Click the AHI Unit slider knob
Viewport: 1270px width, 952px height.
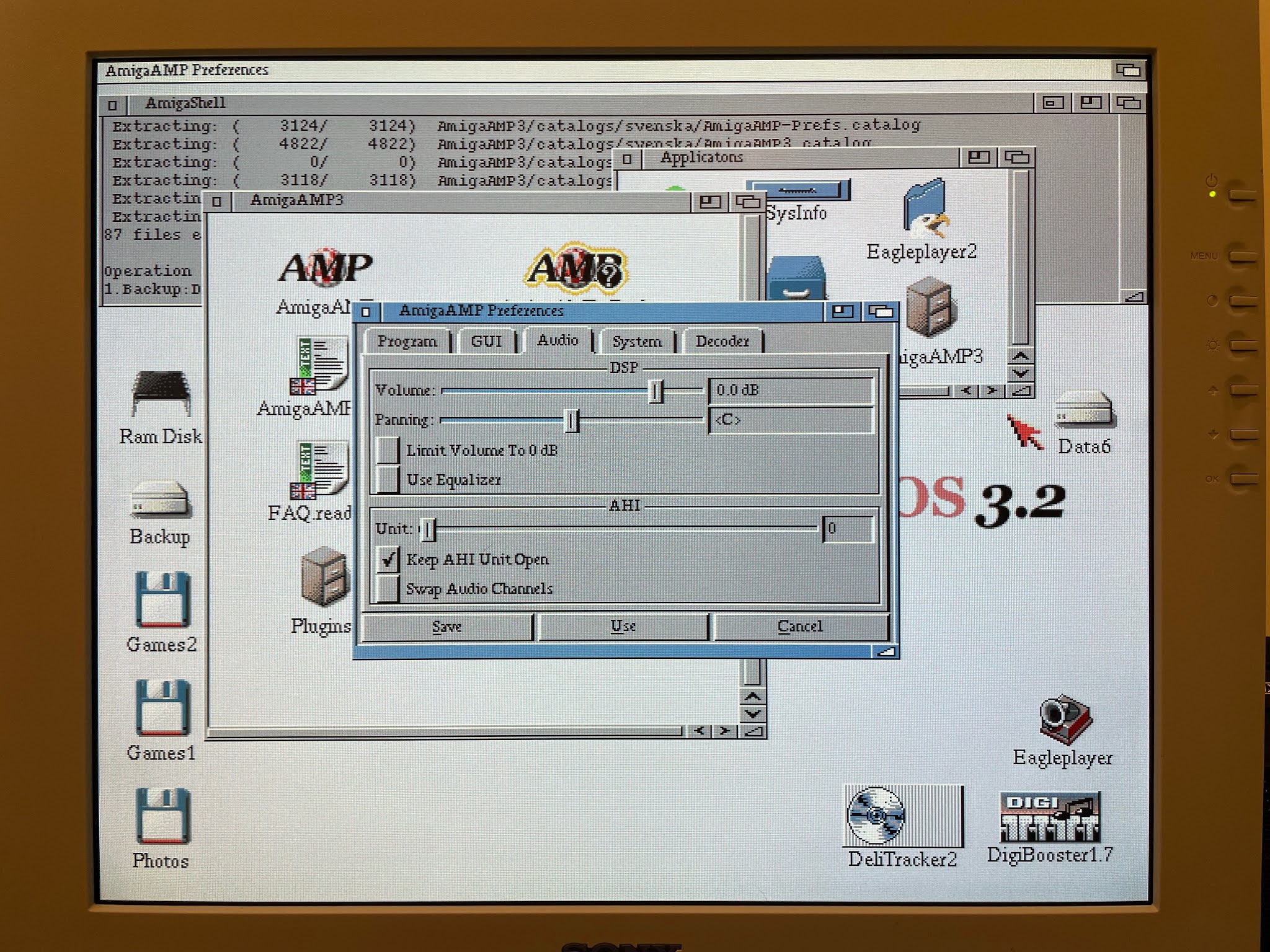[x=427, y=529]
